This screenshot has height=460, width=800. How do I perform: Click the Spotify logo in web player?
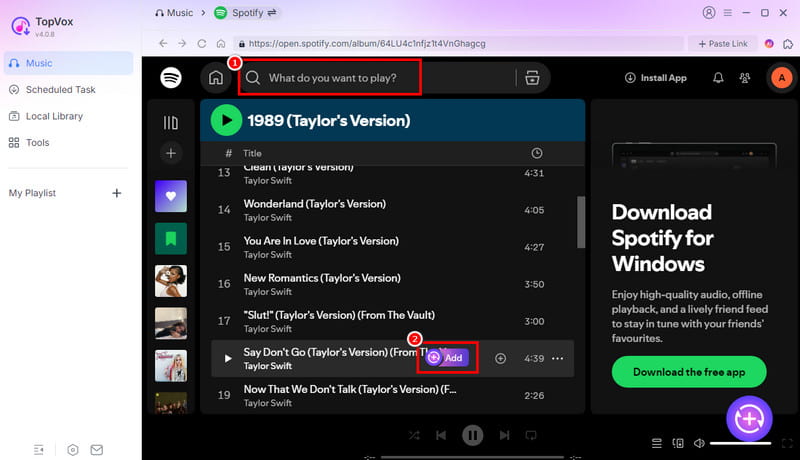tap(171, 78)
